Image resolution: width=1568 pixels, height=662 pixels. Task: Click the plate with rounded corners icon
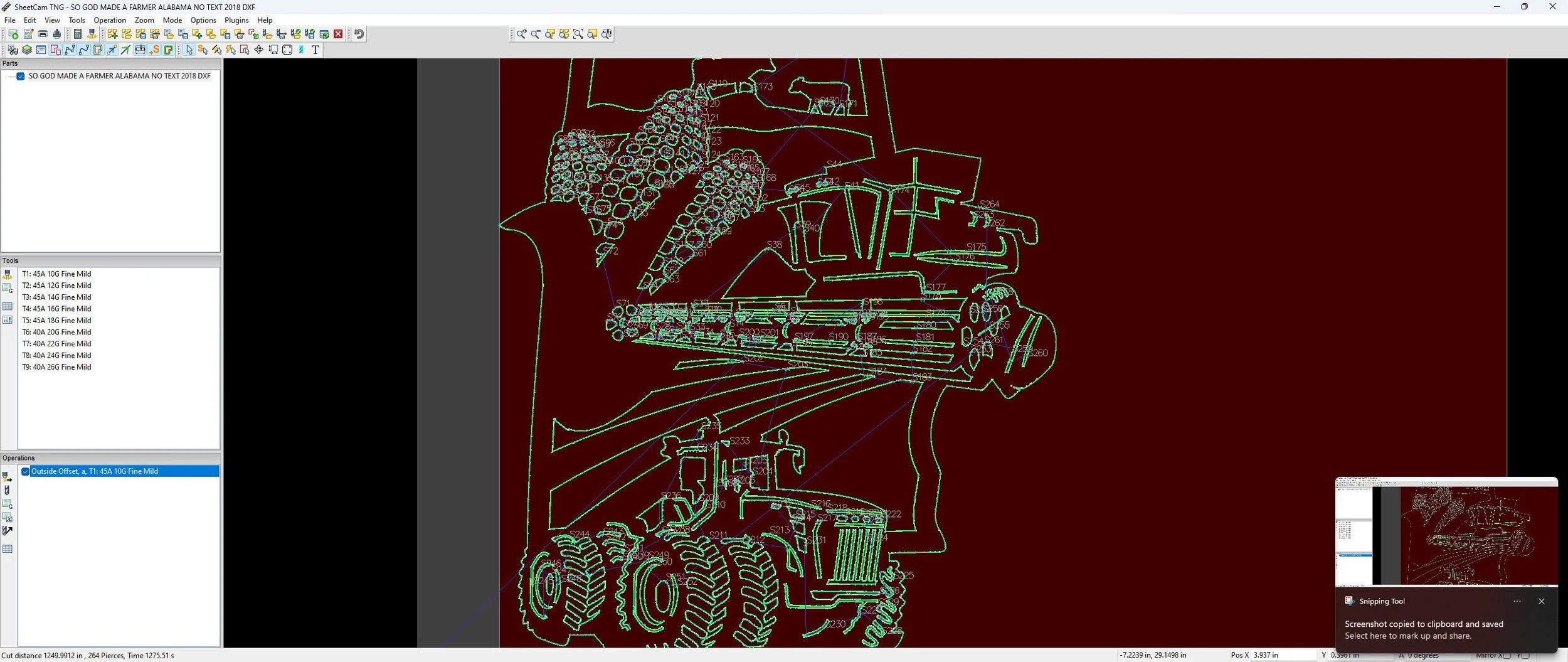pos(287,50)
